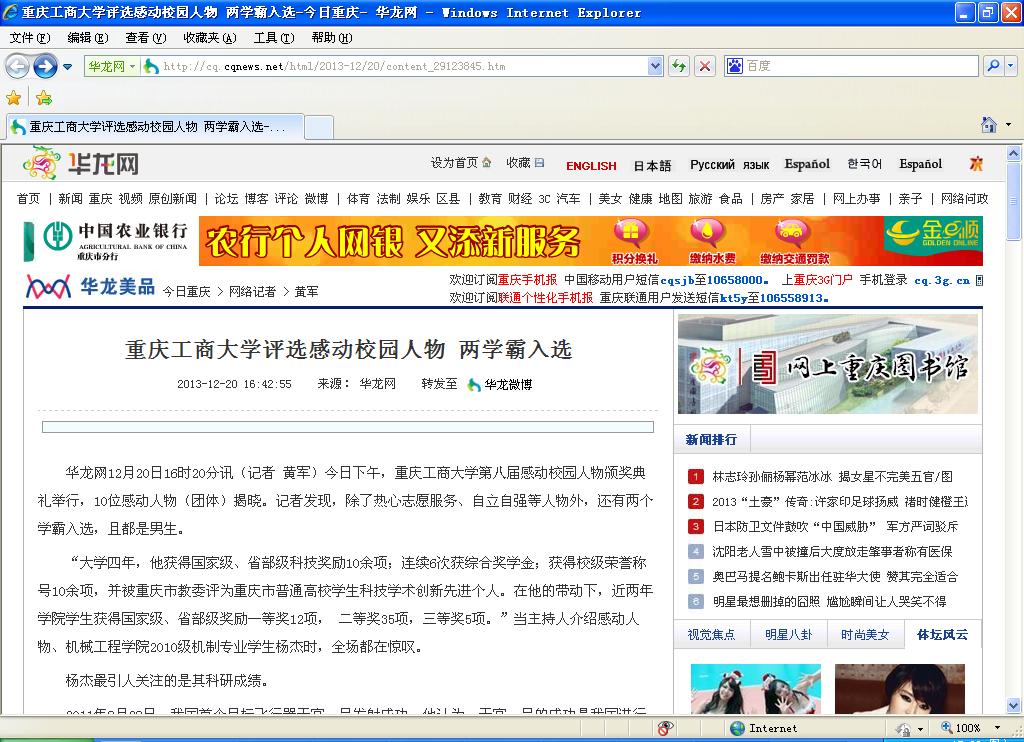Click inside the 百度 search input box
The width and height of the screenshot is (1024, 742).
click(860, 66)
